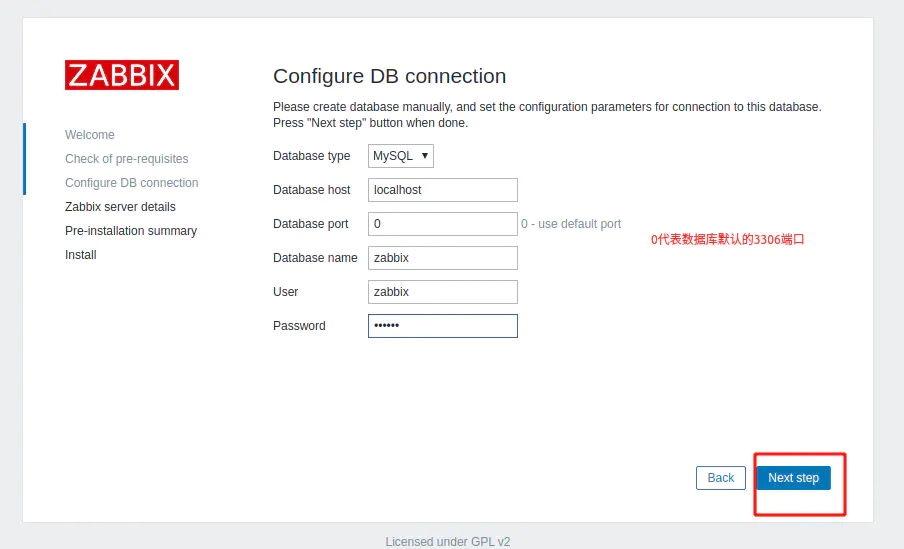Click the Licensed under GPL v2 text
Viewport: 904px width, 549px height.
point(448,541)
